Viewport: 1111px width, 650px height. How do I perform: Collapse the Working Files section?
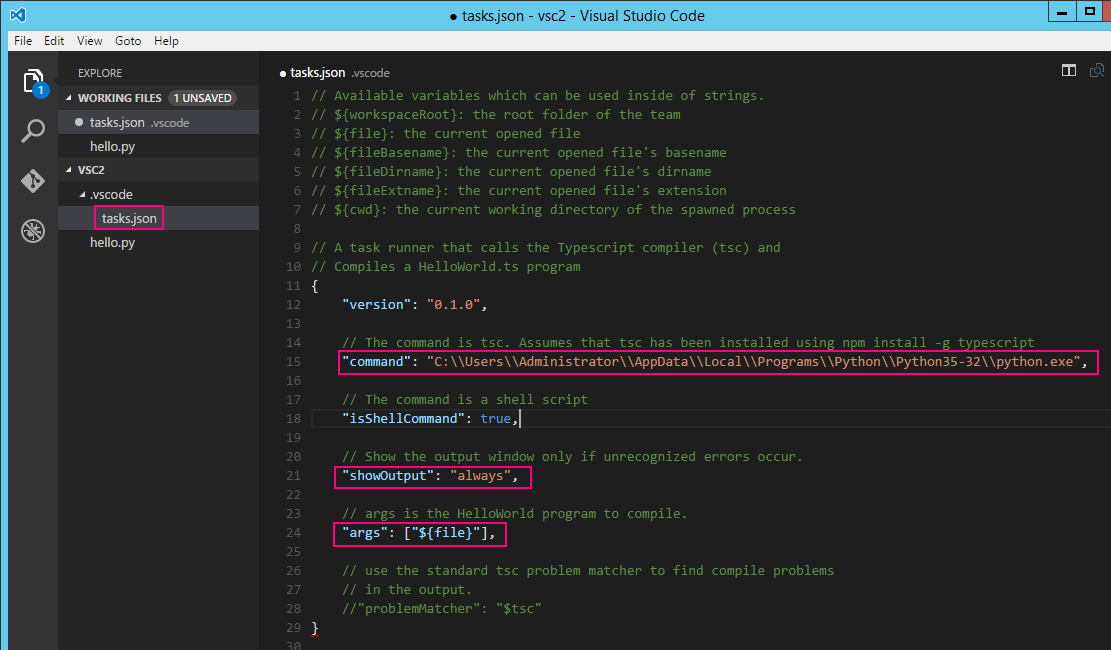click(x=69, y=98)
